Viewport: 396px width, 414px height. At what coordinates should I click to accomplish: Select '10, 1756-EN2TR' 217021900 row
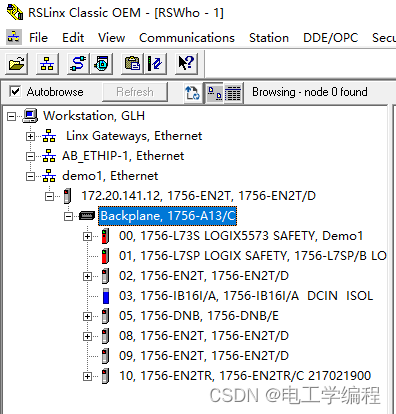(245, 376)
